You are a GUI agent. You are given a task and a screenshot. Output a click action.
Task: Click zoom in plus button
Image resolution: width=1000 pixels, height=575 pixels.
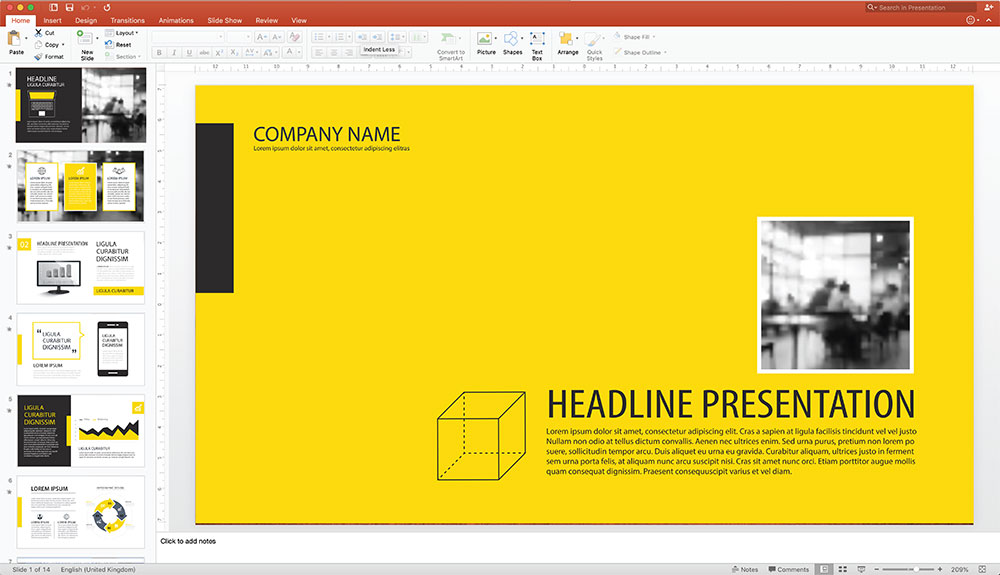pos(939,569)
